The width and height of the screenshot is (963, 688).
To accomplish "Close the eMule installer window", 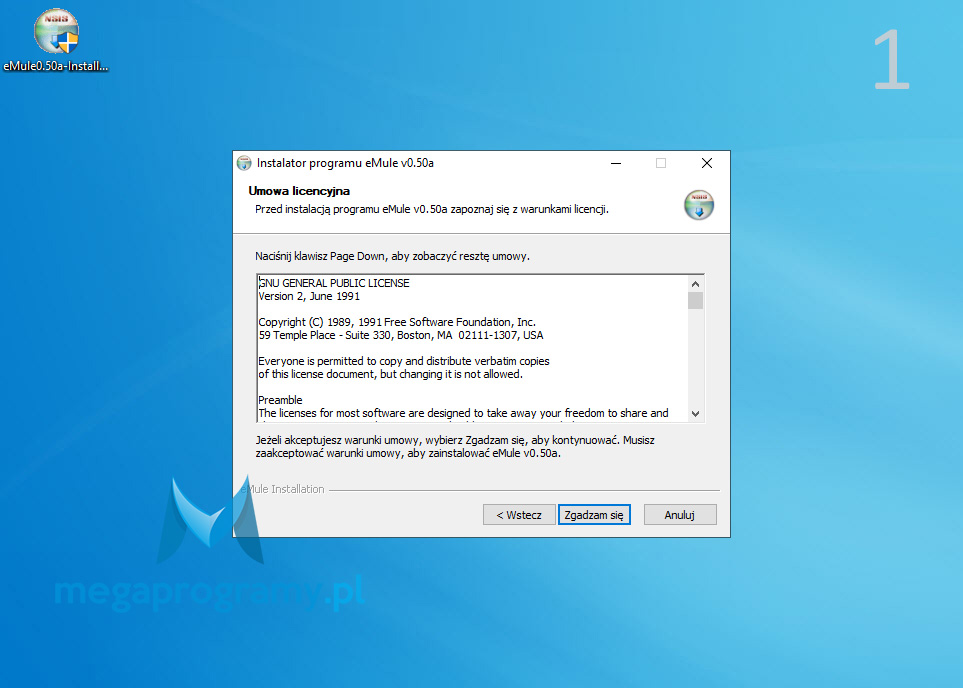I will tap(707, 163).
